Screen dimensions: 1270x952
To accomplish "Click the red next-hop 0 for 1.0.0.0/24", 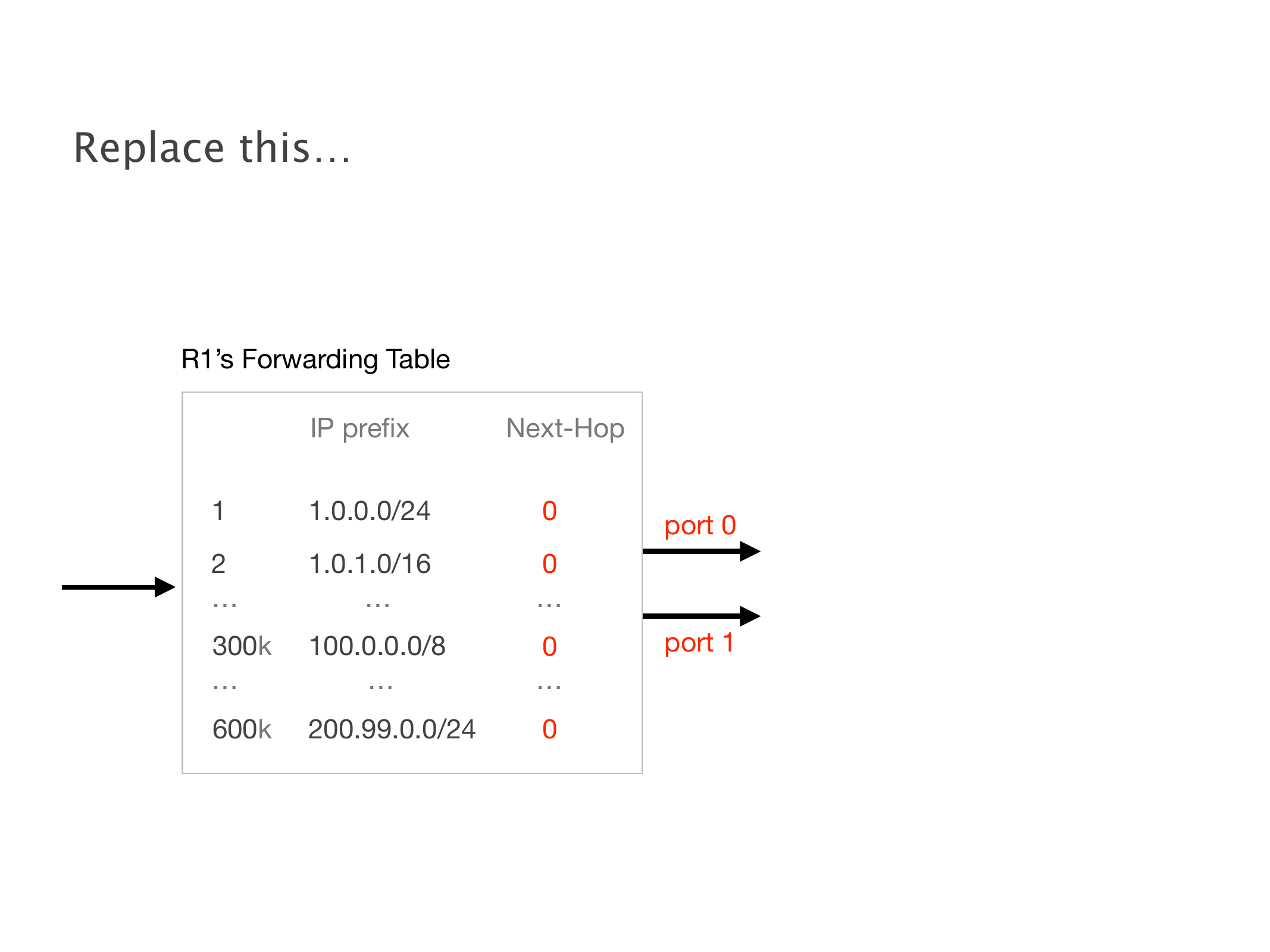I will click(549, 511).
